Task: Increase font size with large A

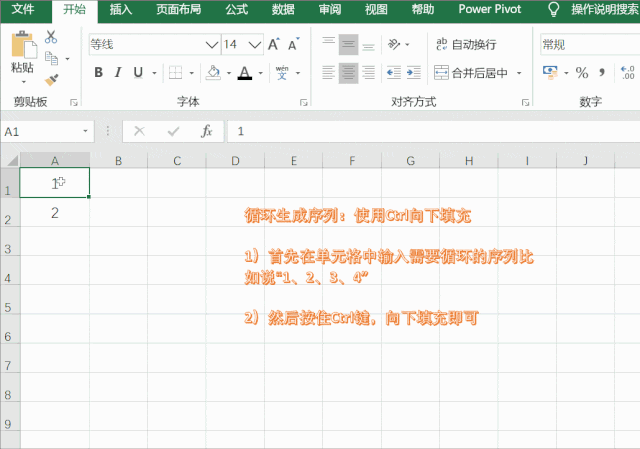Action: [x=273, y=44]
